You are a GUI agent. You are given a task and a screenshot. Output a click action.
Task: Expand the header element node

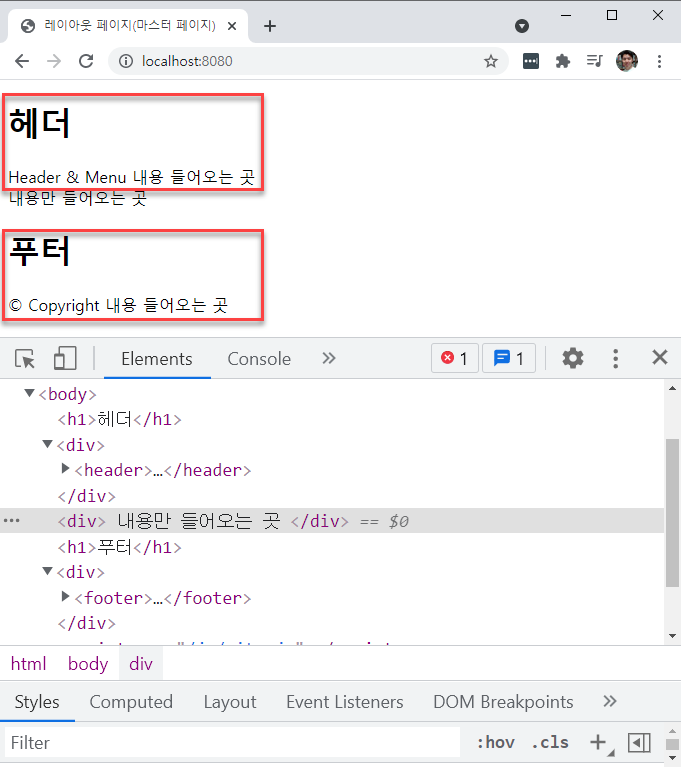click(66, 469)
